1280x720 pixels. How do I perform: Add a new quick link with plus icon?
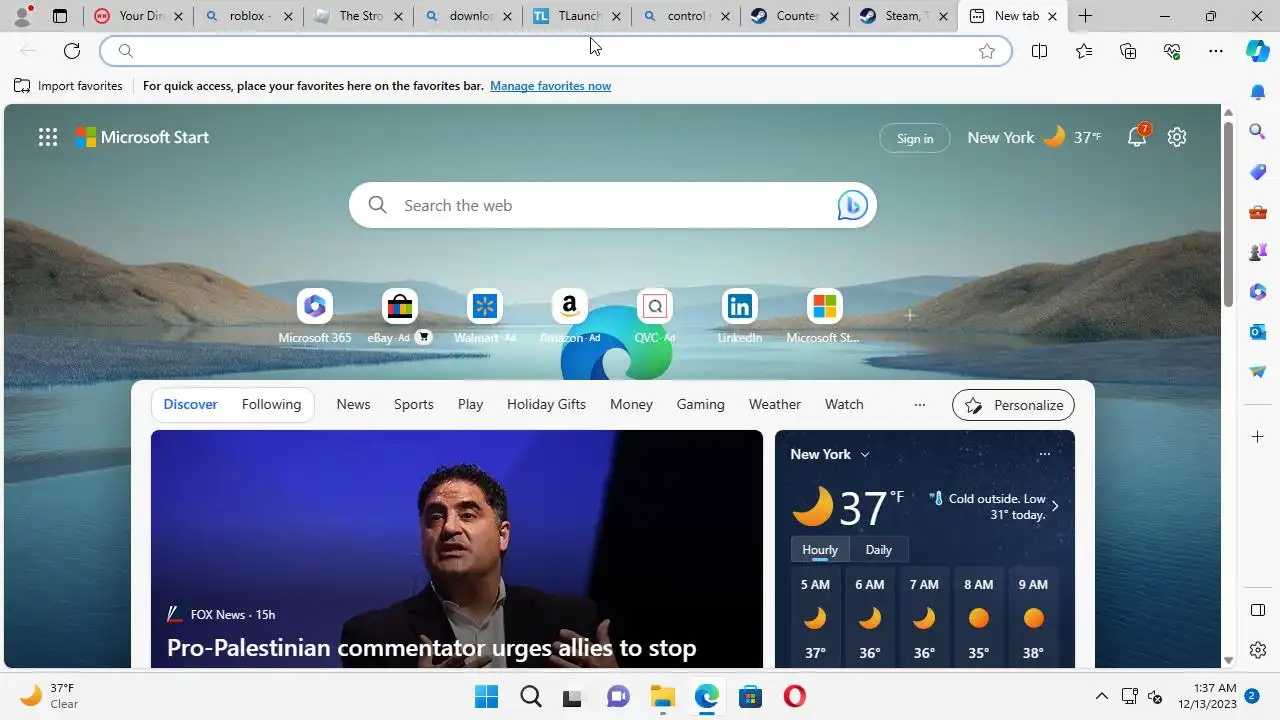pyautogui.click(x=910, y=315)
